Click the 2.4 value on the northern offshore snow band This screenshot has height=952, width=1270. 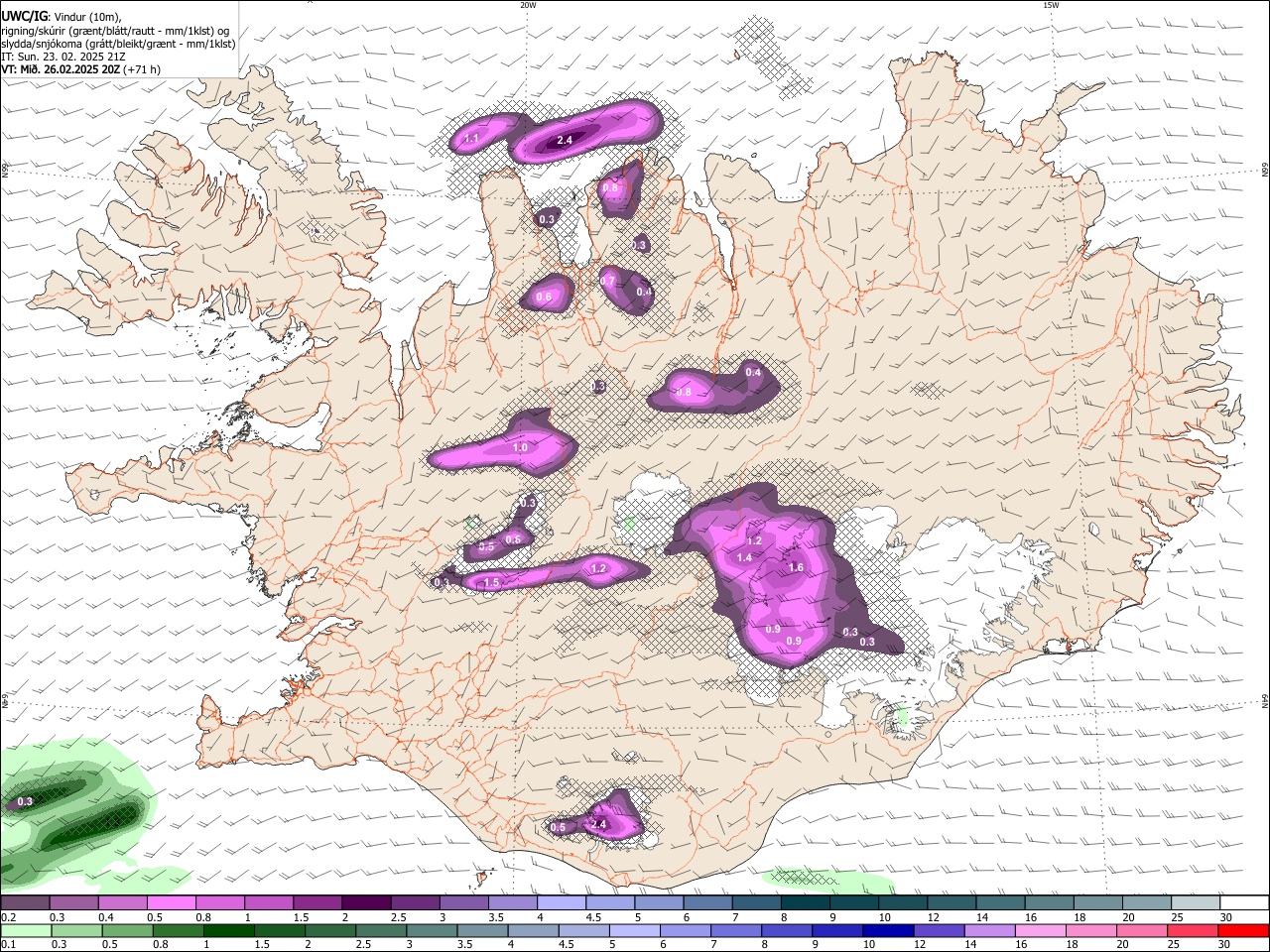(x=565, y=140)
